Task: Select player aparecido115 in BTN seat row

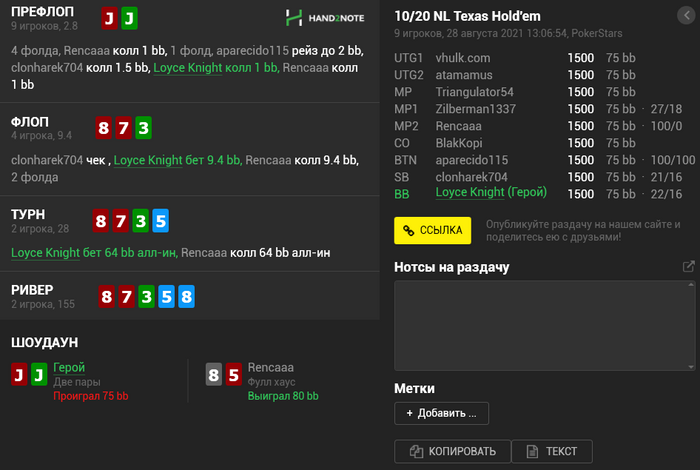Action: [472, 160]
